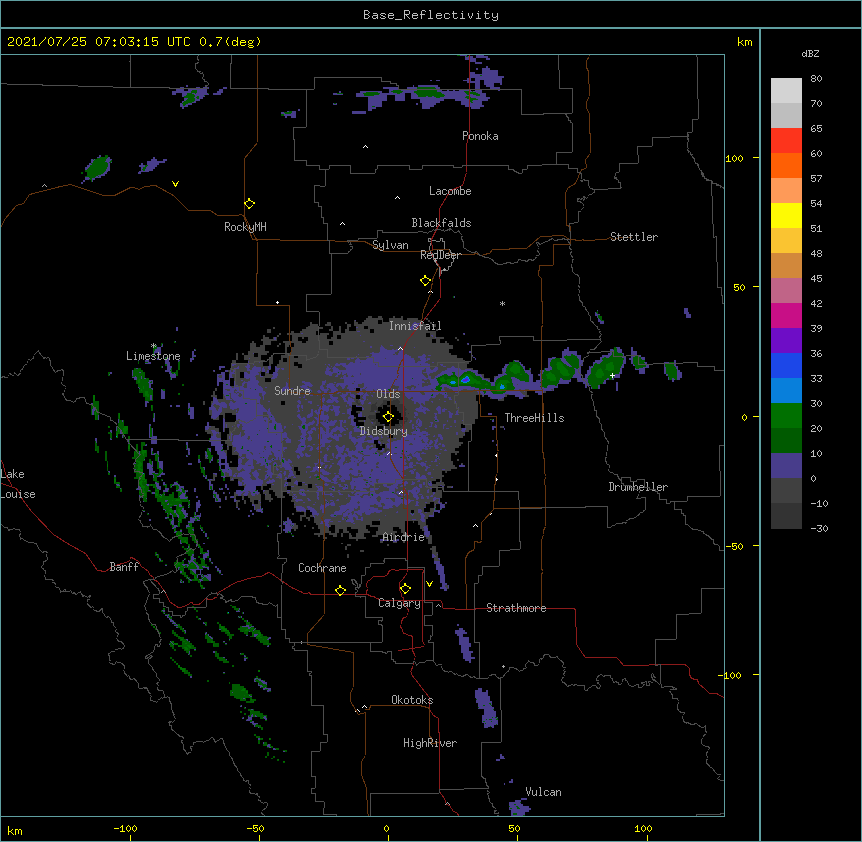Image resolution: width=862 pixels, height=842 pixels.
Task: Click the Olds town label
Action: tap(388, 394)
